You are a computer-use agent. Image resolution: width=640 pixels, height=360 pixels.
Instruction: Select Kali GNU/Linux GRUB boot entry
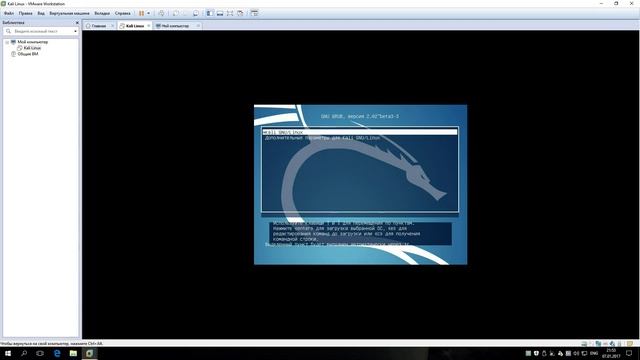360,132
